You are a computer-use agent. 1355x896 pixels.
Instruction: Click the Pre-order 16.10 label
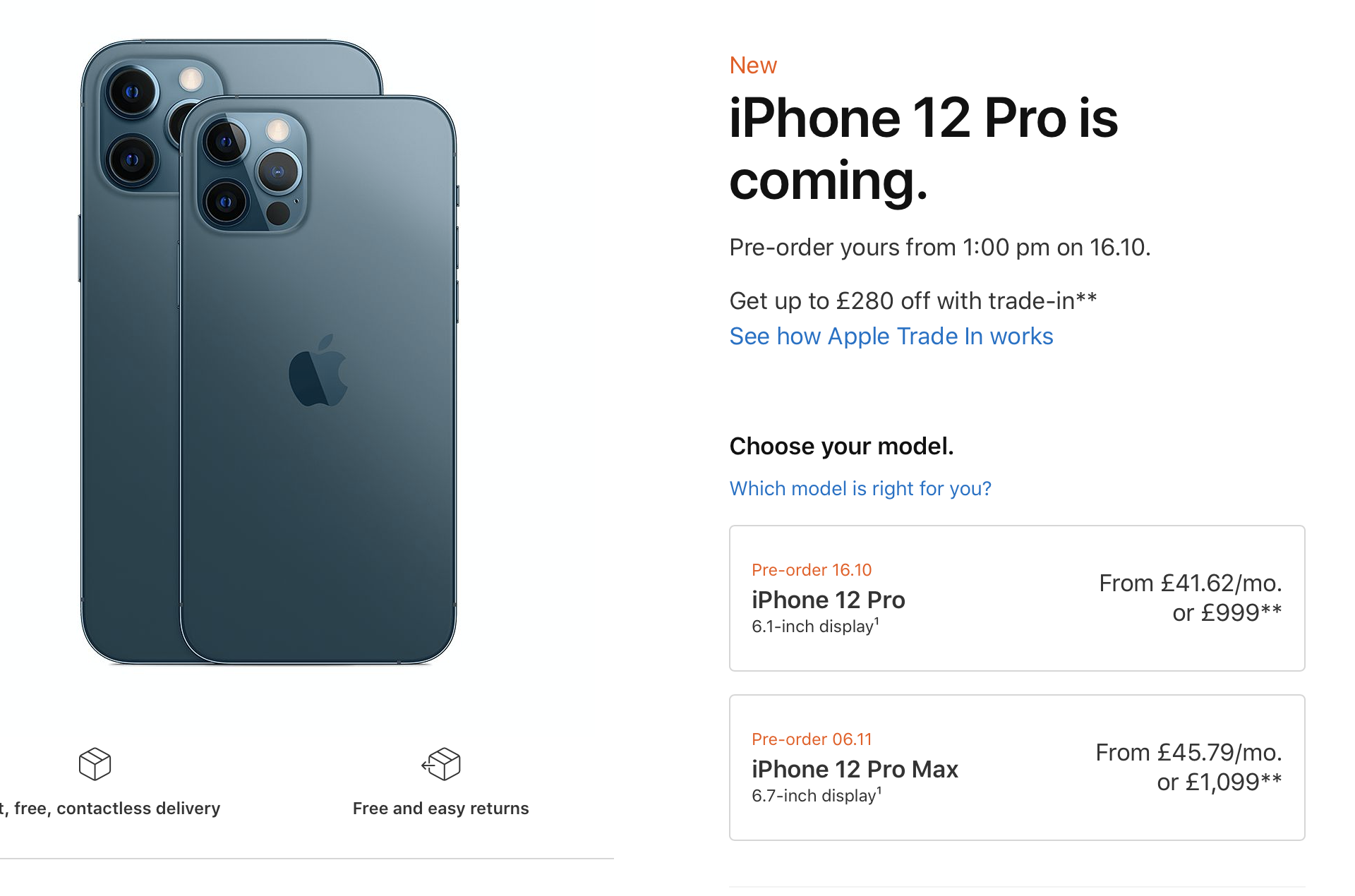click(x=812, y=570)
